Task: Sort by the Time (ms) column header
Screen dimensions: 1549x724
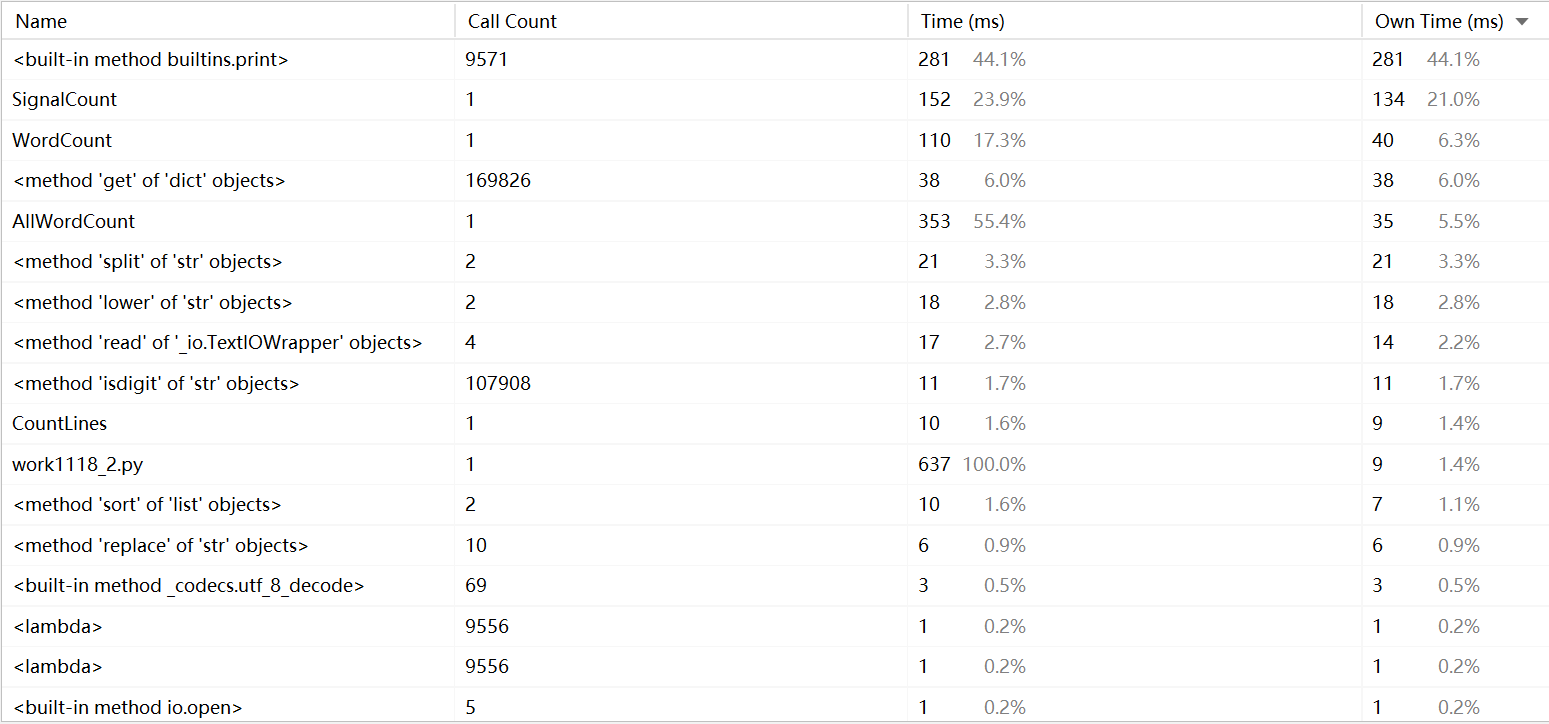Action: pyautogui.click(x=961, y=21)
